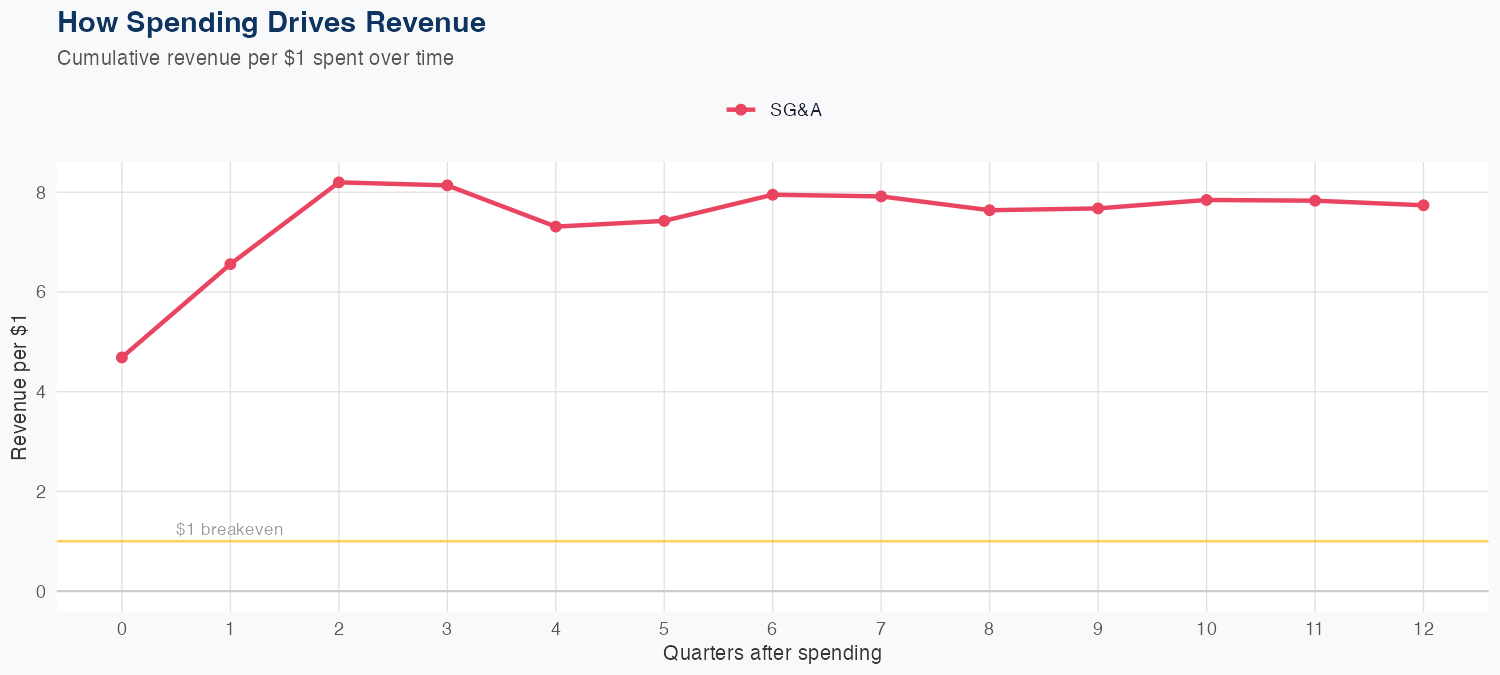Click the data point at quarter 8
The height and width of the screenshot is (675, 1500).
(x=989, y=210)
